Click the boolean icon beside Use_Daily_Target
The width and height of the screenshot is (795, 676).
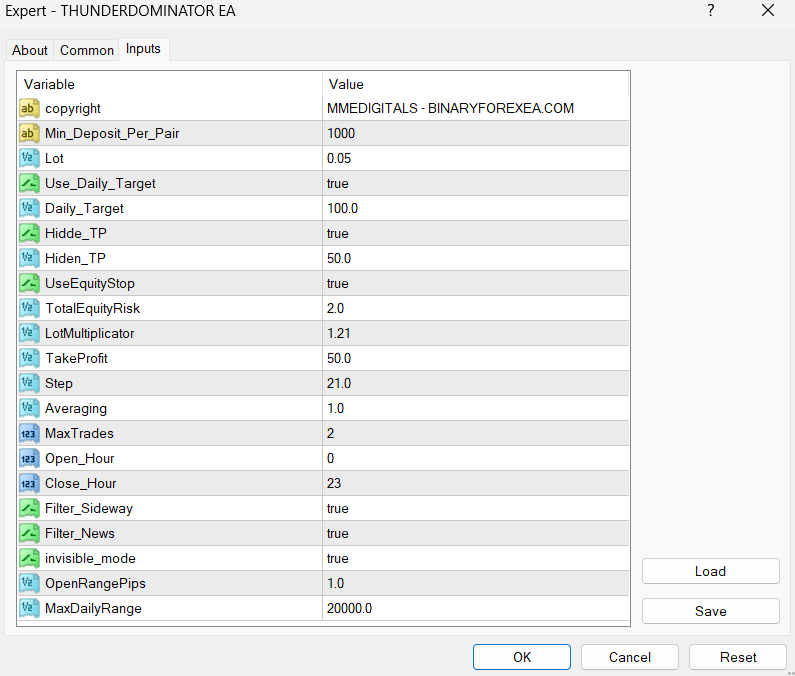[29, 183]
